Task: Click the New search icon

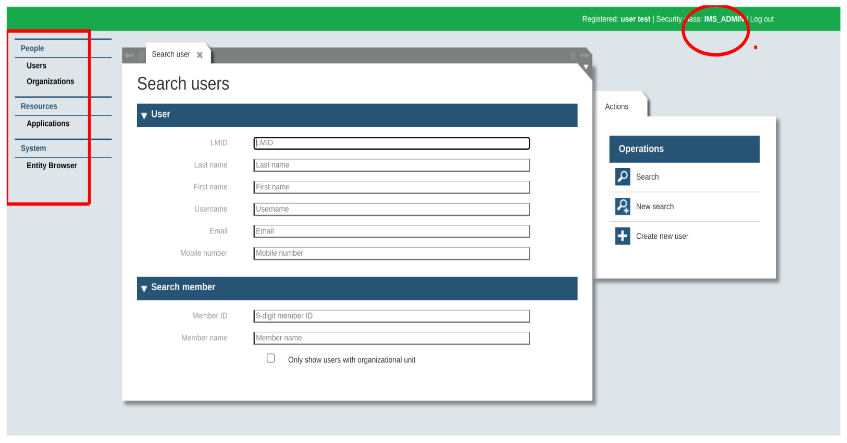Action: pos(622,206)
